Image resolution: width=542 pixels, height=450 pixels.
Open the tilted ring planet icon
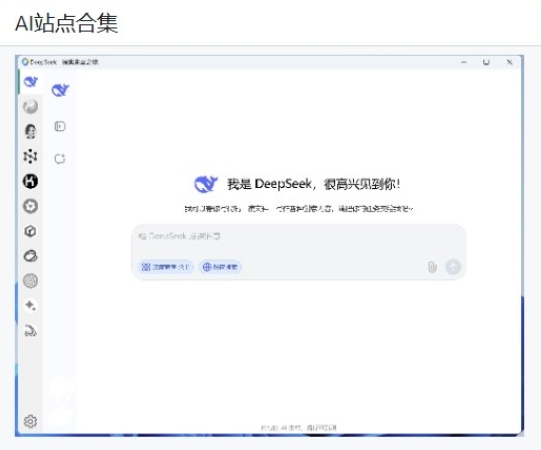point(30,256)
